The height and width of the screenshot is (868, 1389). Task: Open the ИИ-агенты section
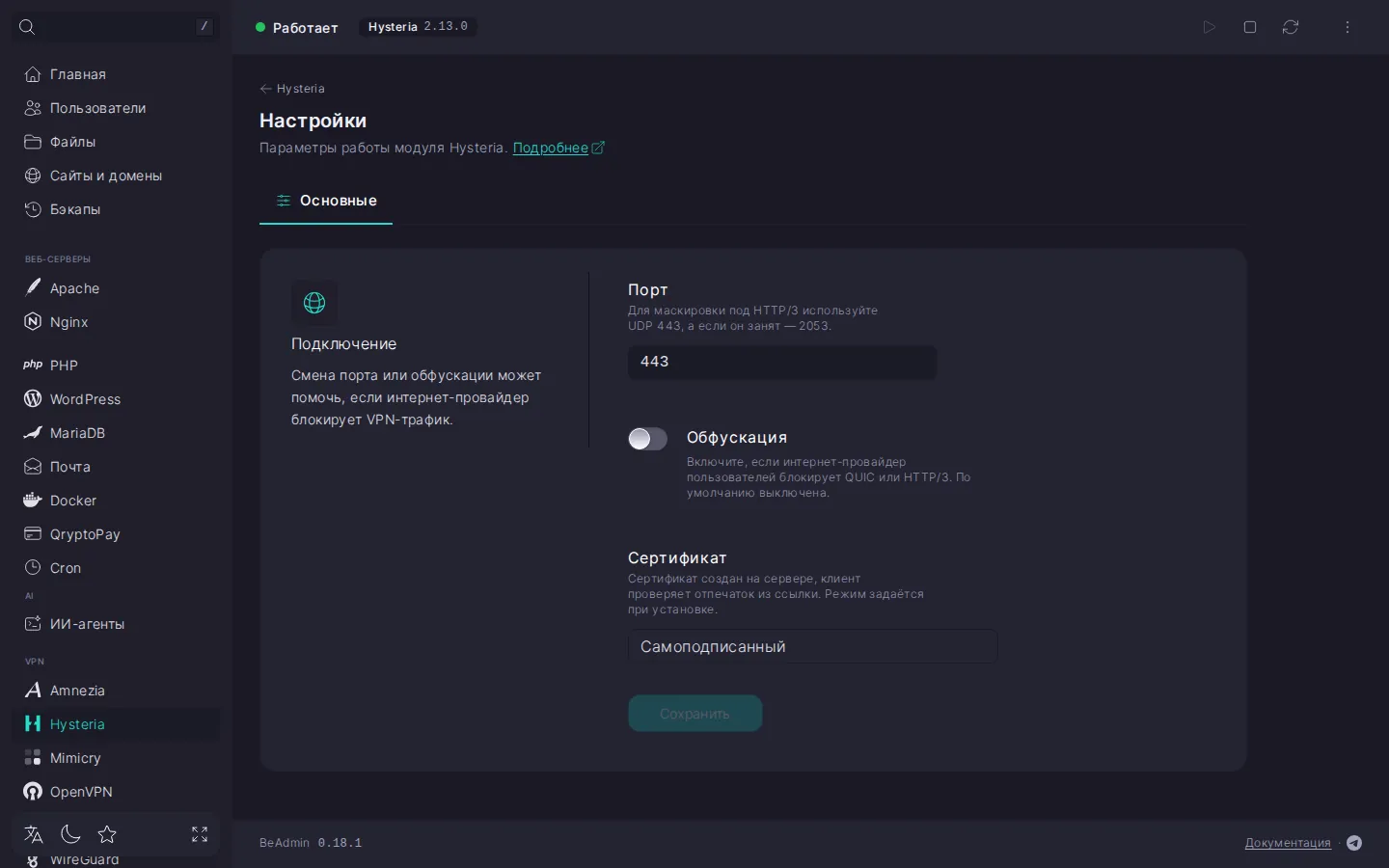tap(116, 624)
